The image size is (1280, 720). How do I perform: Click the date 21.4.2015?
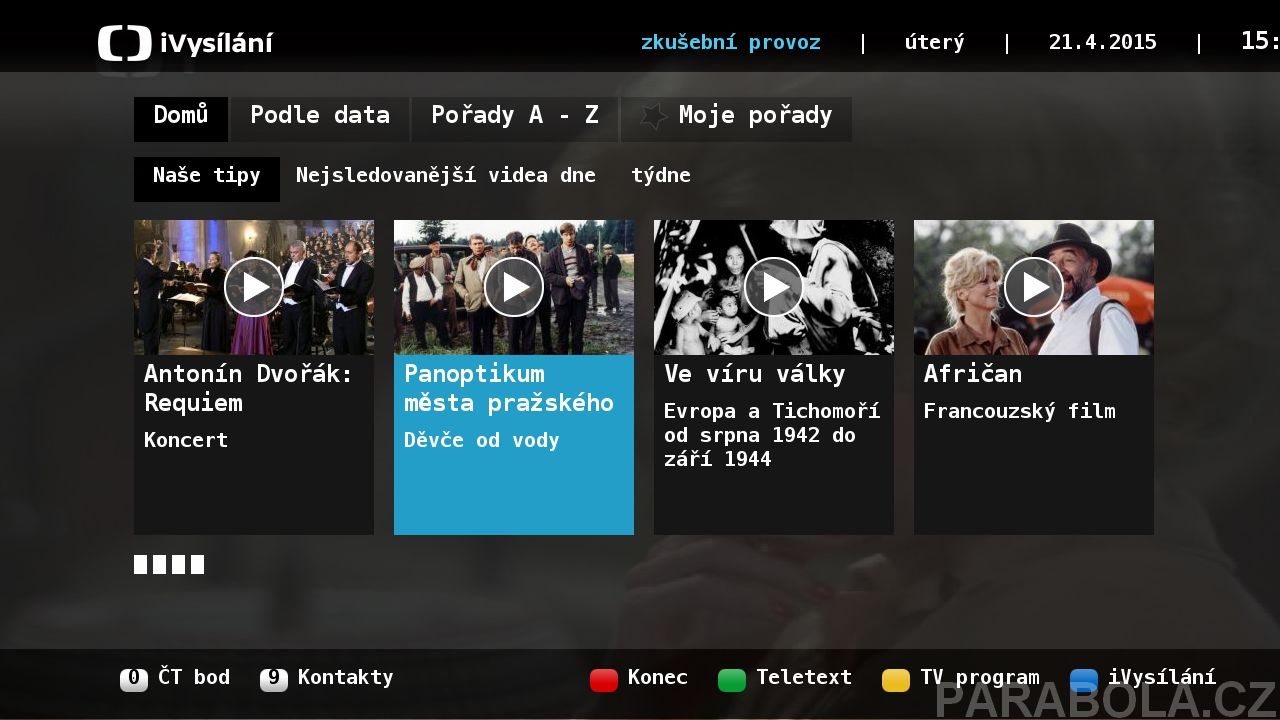1102,42
